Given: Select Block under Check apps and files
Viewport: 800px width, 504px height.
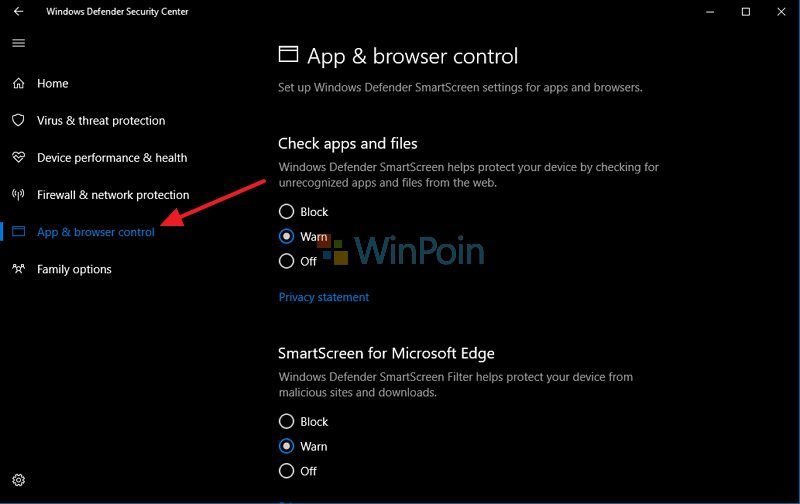Looking at the screenshot, I should tap(287, 212).
